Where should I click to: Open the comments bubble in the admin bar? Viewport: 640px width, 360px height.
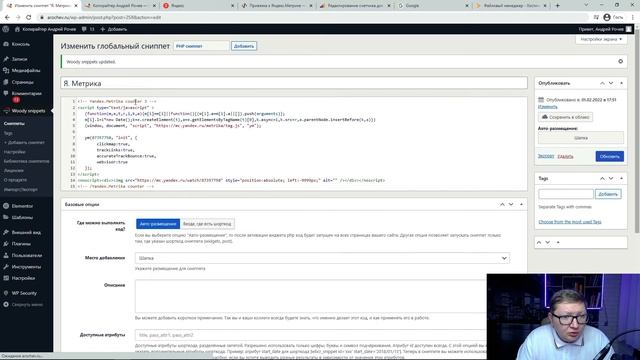88,29
